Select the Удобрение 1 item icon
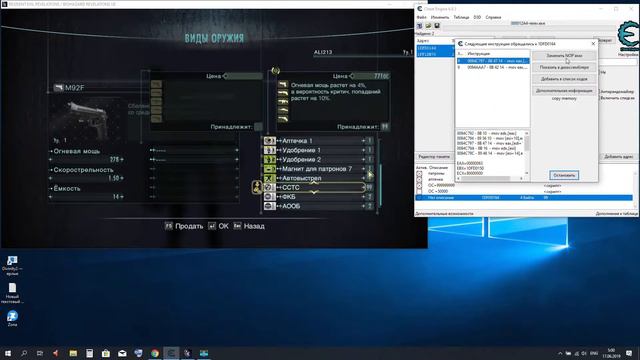 coord(269,150)
